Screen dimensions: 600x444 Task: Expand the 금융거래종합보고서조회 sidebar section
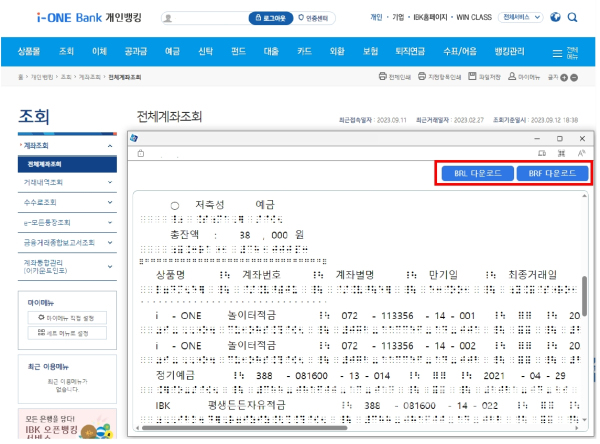[x=110, y=242]
